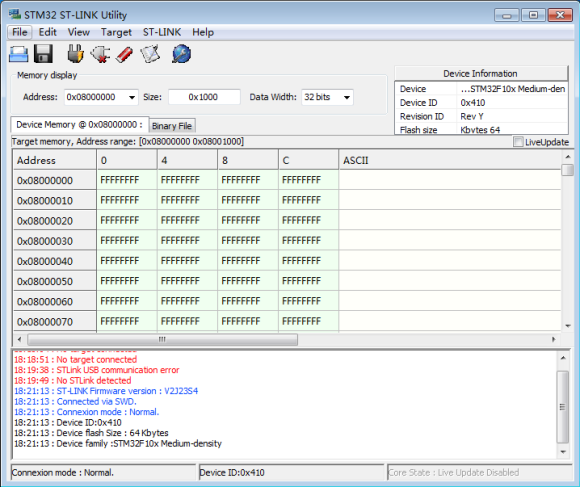This screenshot has height=487, width=580.
Task: Click the Full chip erase eraser icon
Action: [125, 54]
